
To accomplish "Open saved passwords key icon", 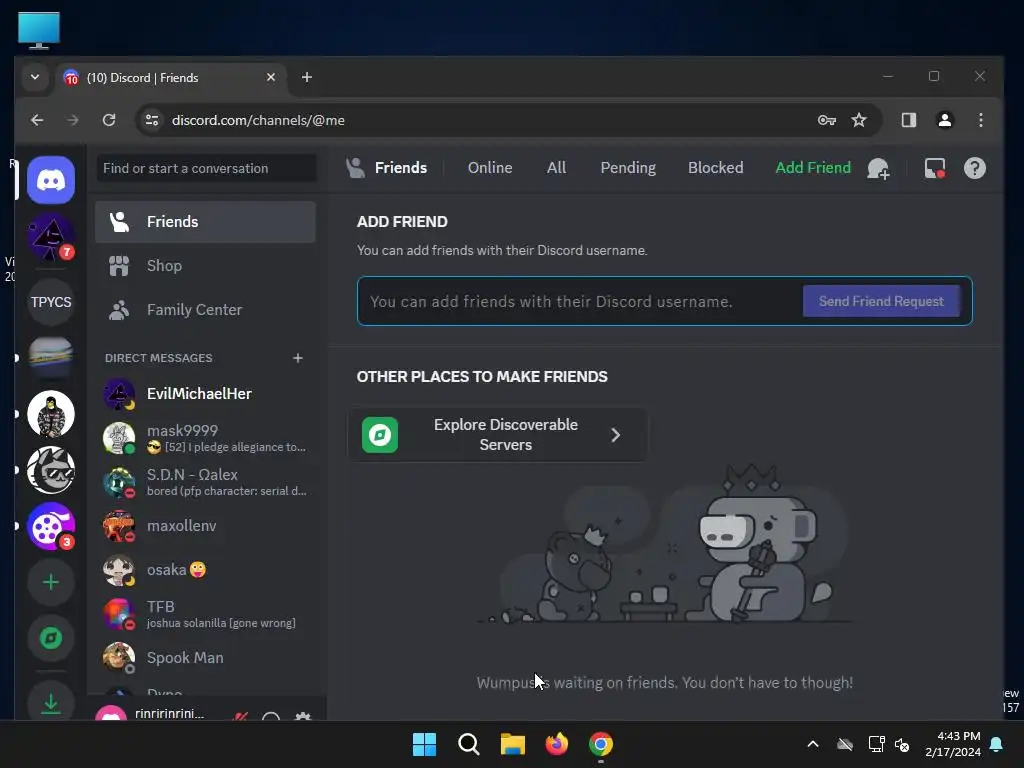I will (x=827, y=120).
